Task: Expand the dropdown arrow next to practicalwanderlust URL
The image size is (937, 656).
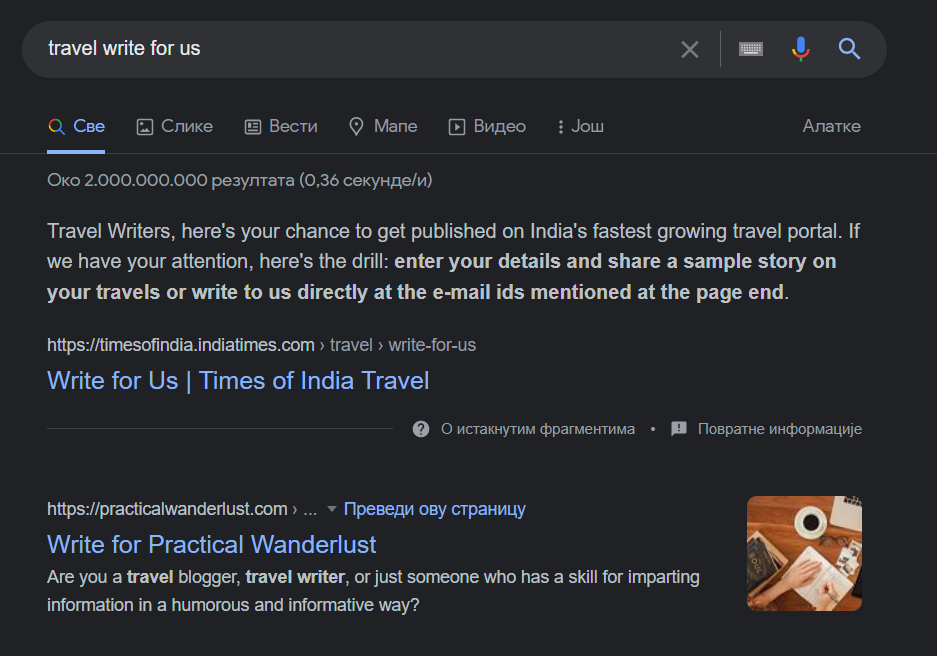Action: pyautogui.click(x=332, y=509)
